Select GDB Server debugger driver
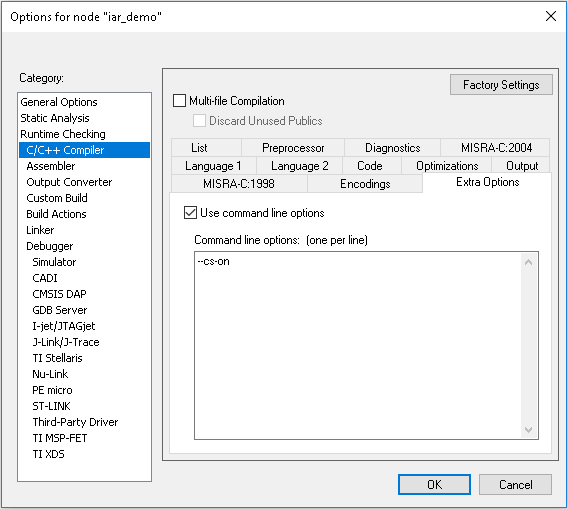Screen dimensions: 568x509 coord(84,310)
